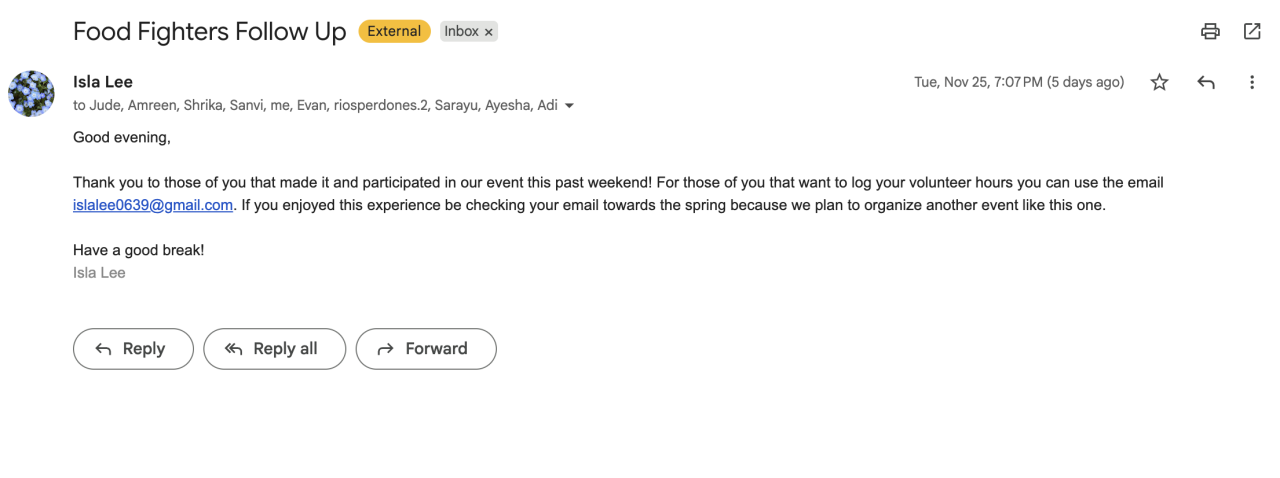Click Isla Lee's flower profile picture

coord(31,94)
